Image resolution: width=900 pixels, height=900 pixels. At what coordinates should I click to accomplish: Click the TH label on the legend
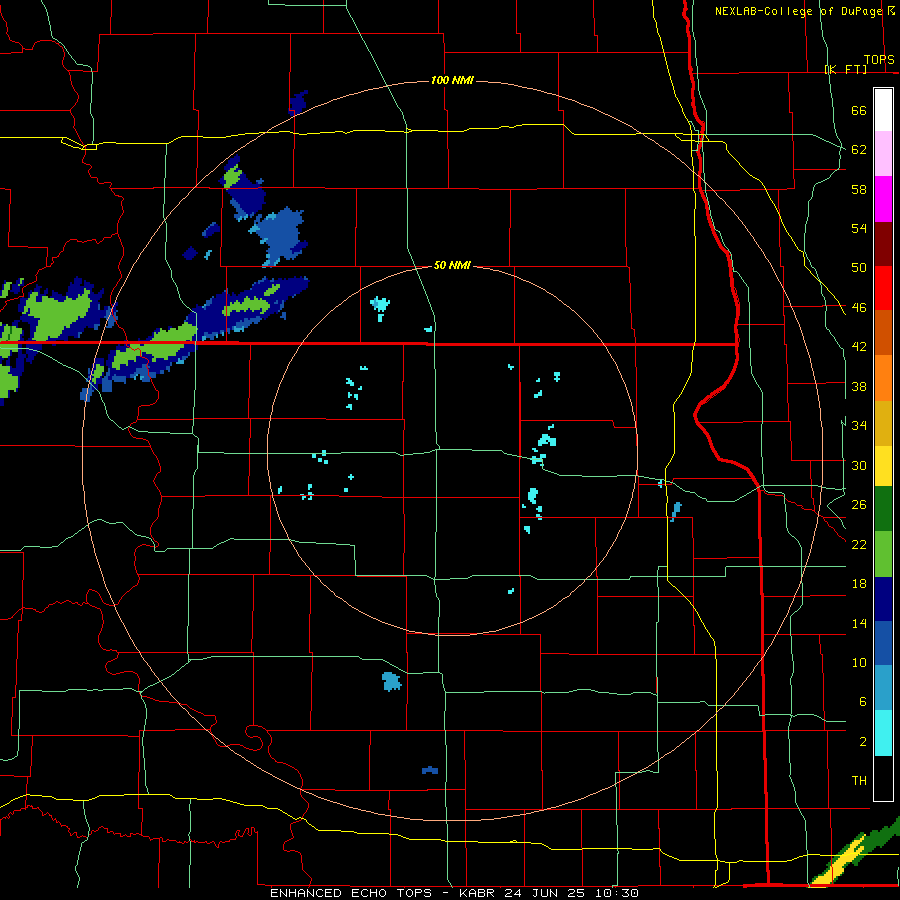[x=859, y=781]
